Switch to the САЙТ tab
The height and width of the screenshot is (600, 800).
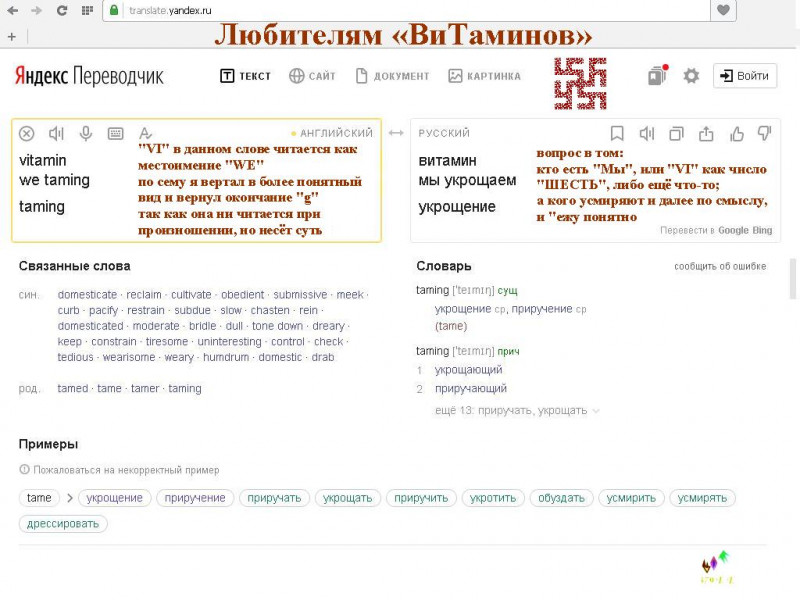pos(312,76)
